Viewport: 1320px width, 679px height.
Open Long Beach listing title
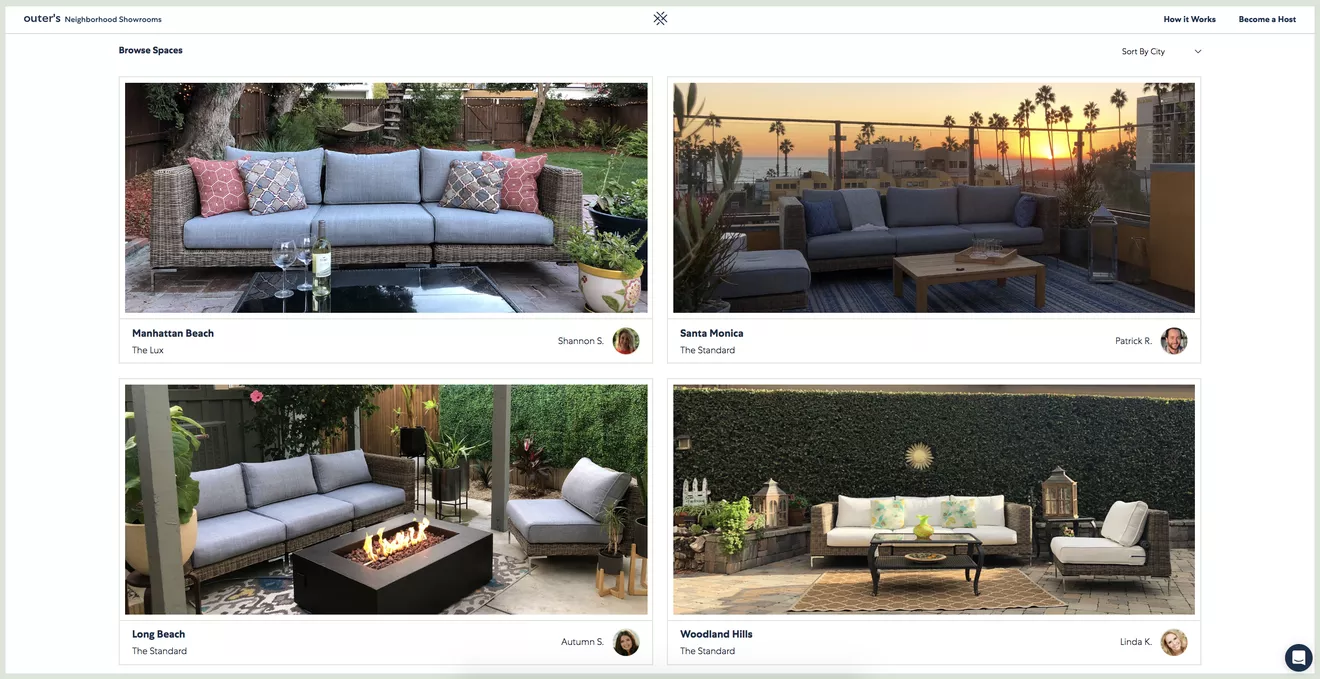coord(158,634)
